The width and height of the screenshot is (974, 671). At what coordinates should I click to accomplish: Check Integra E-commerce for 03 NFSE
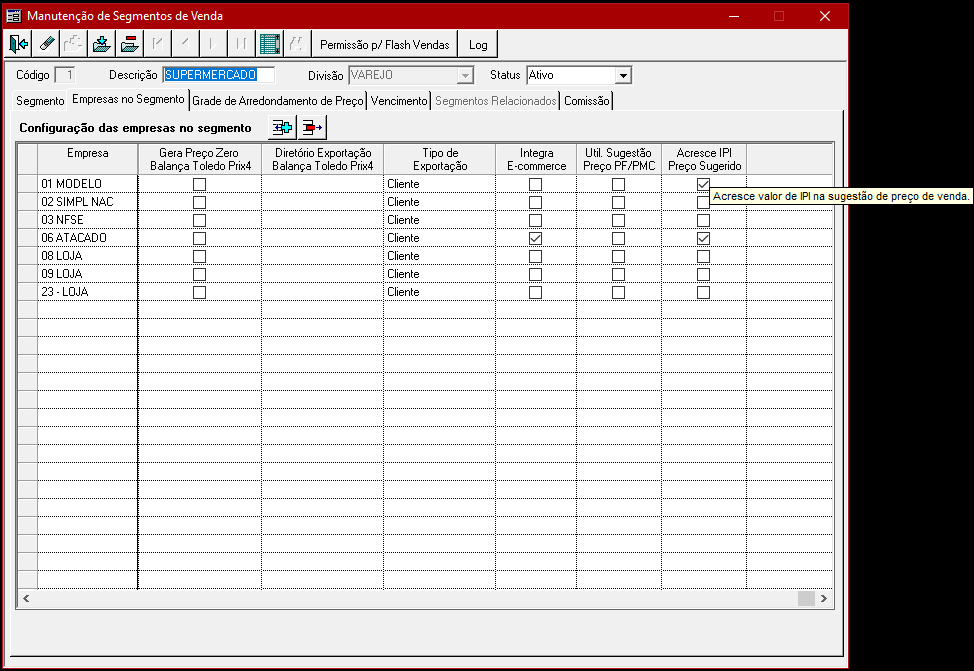click(x=535, y=221)
